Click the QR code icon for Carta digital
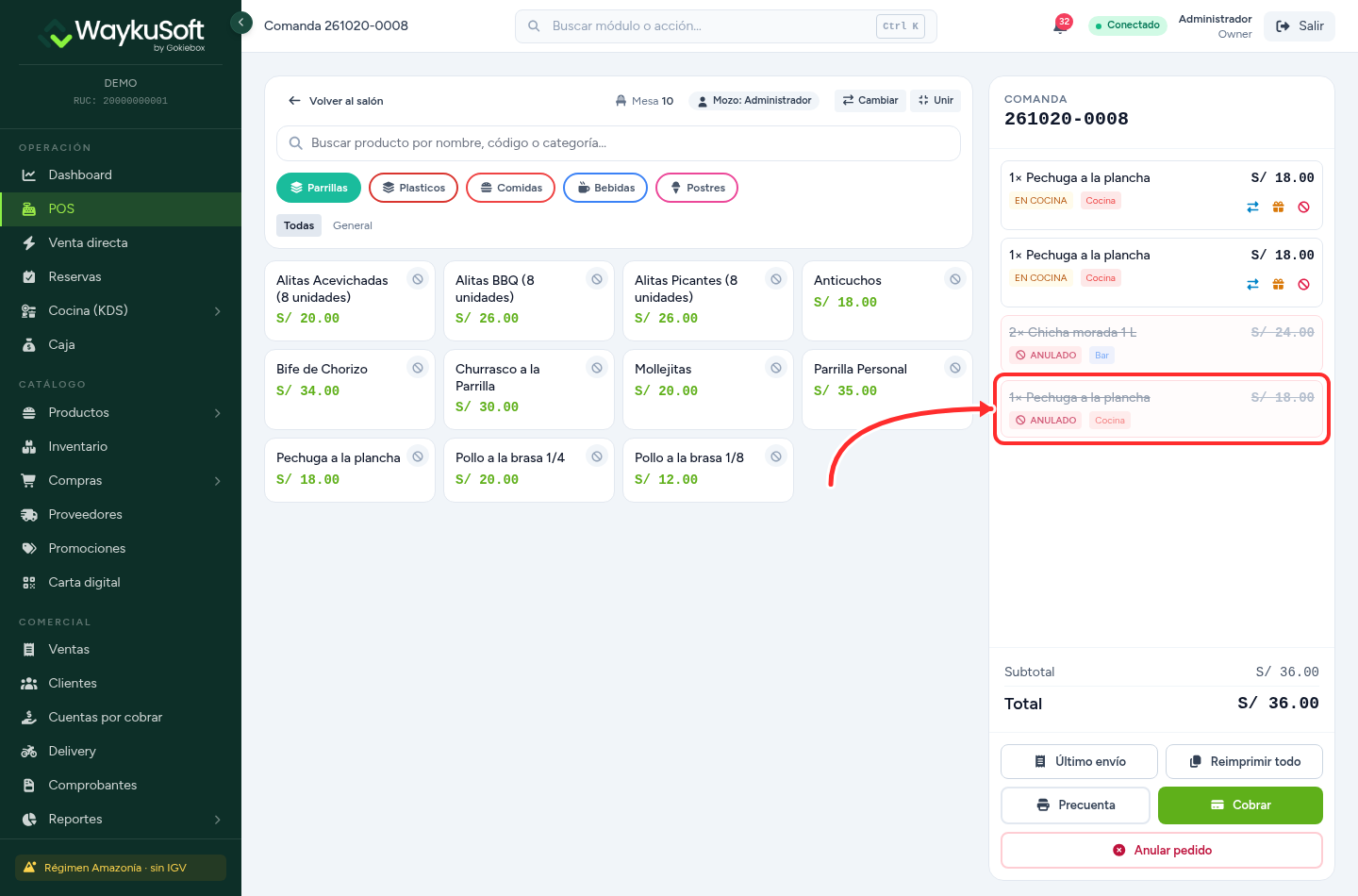The width and height of the screenshot is (1358, 896). 29,582
